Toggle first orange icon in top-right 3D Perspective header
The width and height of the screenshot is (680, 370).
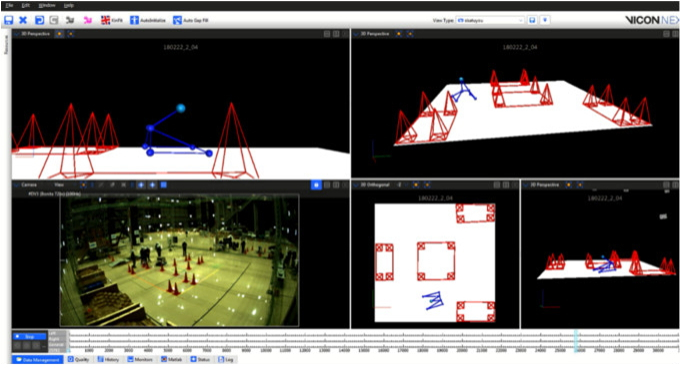pyautogui.click(x=399, y=33)
